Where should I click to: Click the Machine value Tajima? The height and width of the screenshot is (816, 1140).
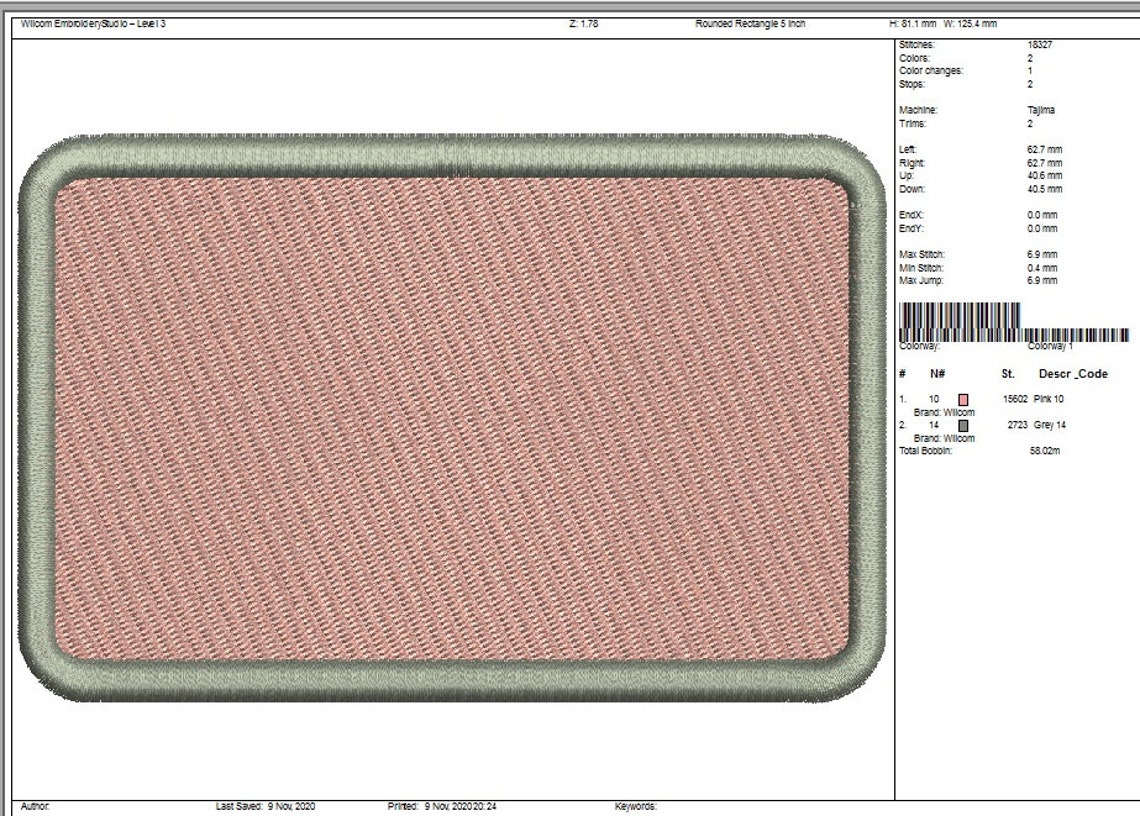[1040, 112]
